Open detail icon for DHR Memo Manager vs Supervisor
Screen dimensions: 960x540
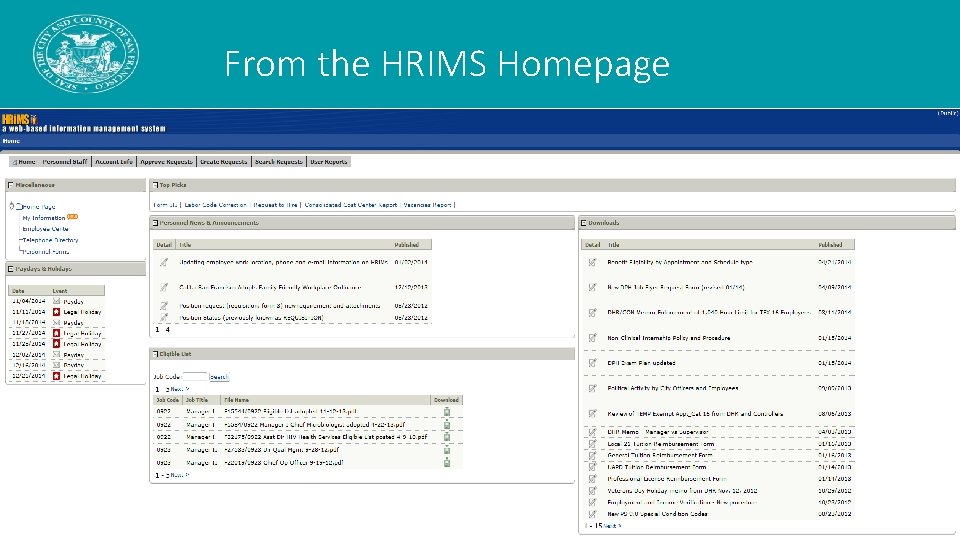(592, 432)
